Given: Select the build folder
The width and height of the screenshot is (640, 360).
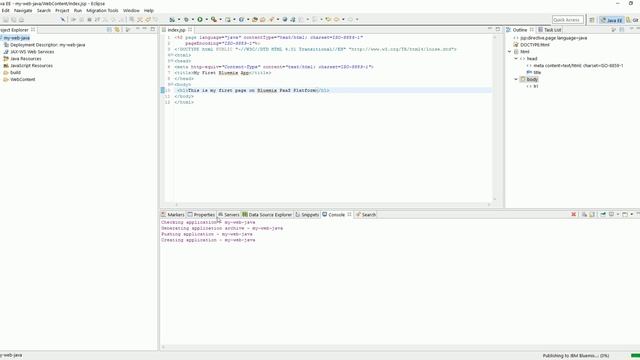Looking at the screenshot, I should (x=15, y=73).
